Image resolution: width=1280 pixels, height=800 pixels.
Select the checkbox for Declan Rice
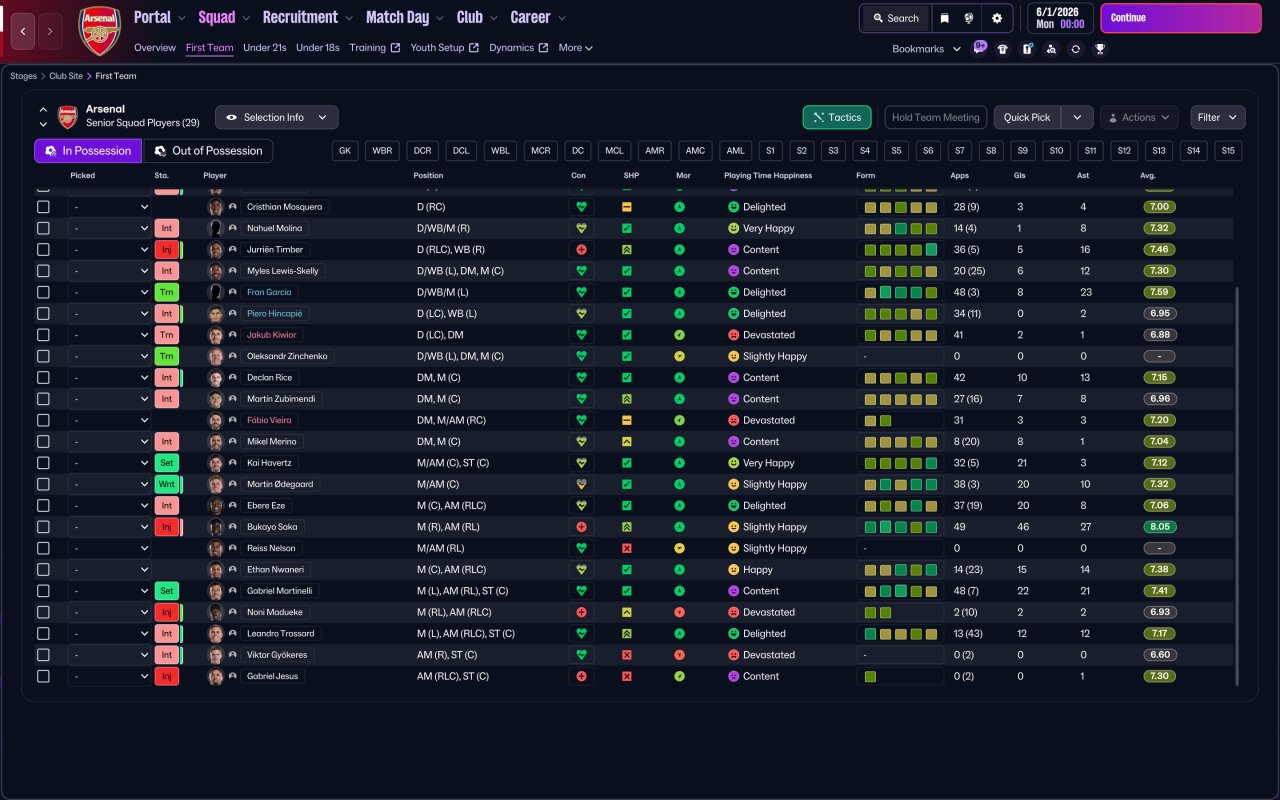43,378
